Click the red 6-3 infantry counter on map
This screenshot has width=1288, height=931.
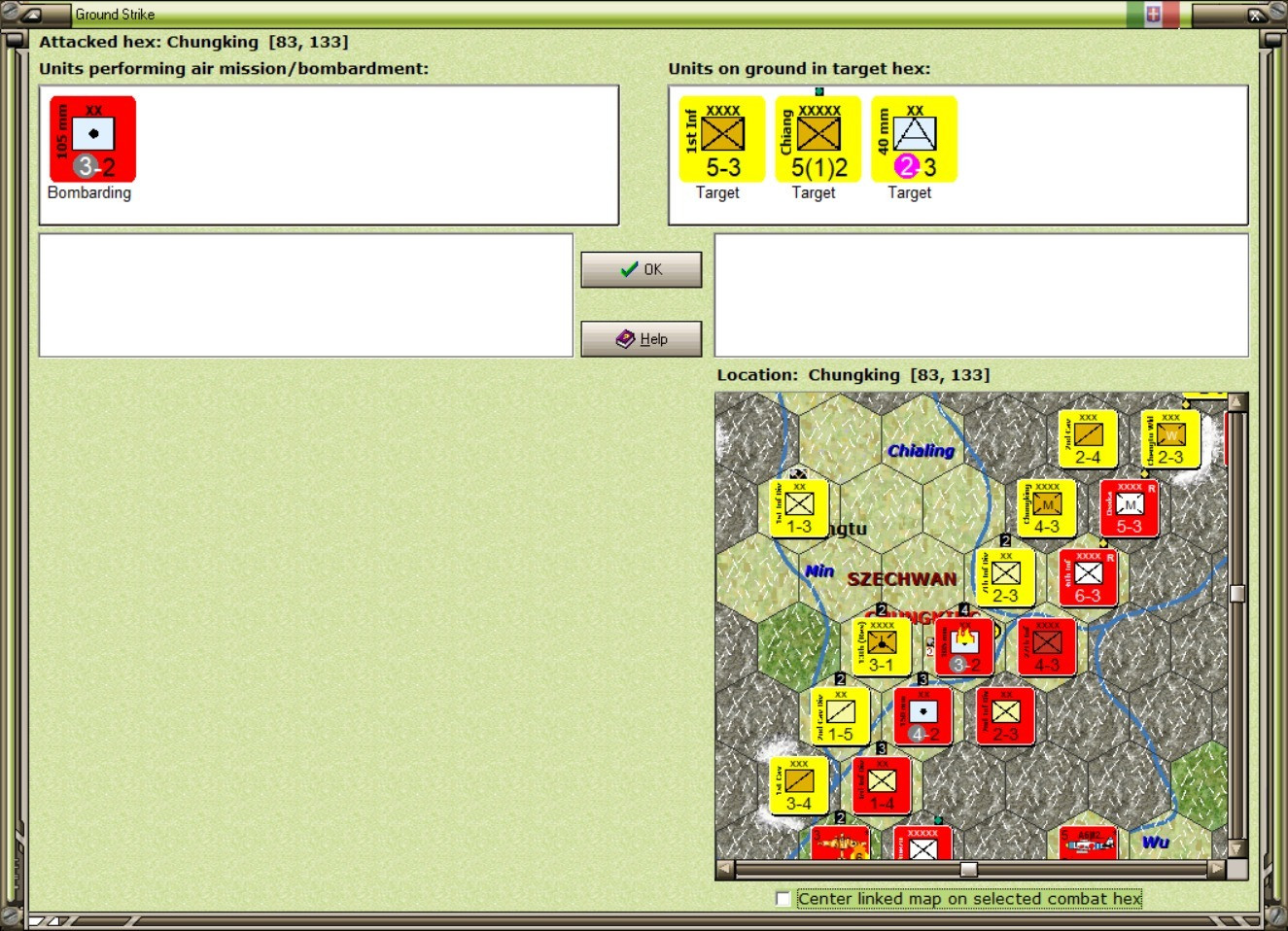[x=1088, y=577]
